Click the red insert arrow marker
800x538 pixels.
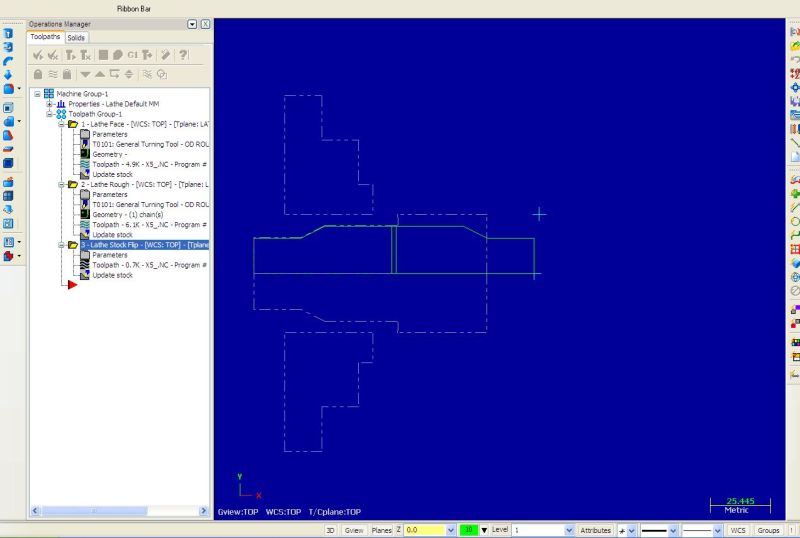coord(72,284)
